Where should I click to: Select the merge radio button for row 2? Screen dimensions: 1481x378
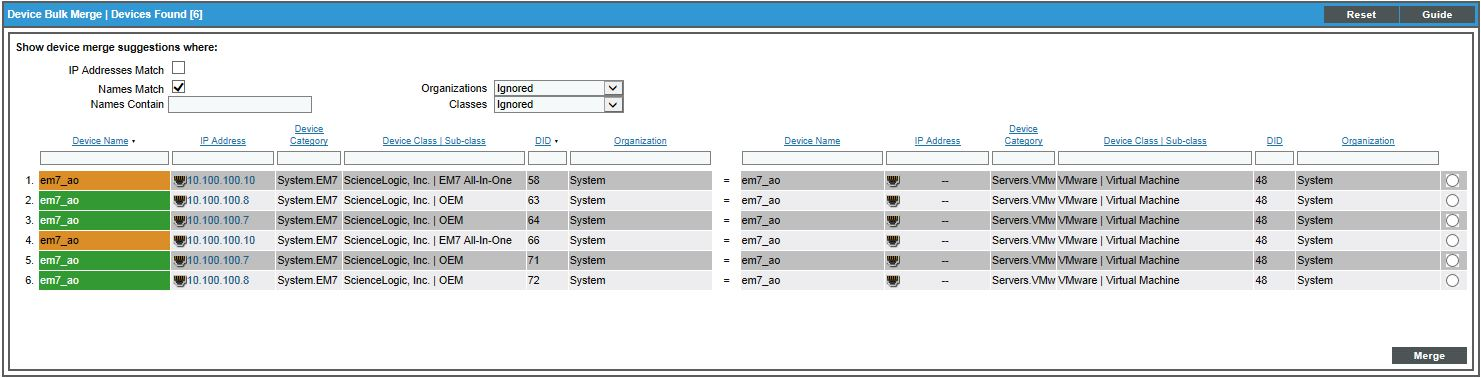tap(1452, 201)
